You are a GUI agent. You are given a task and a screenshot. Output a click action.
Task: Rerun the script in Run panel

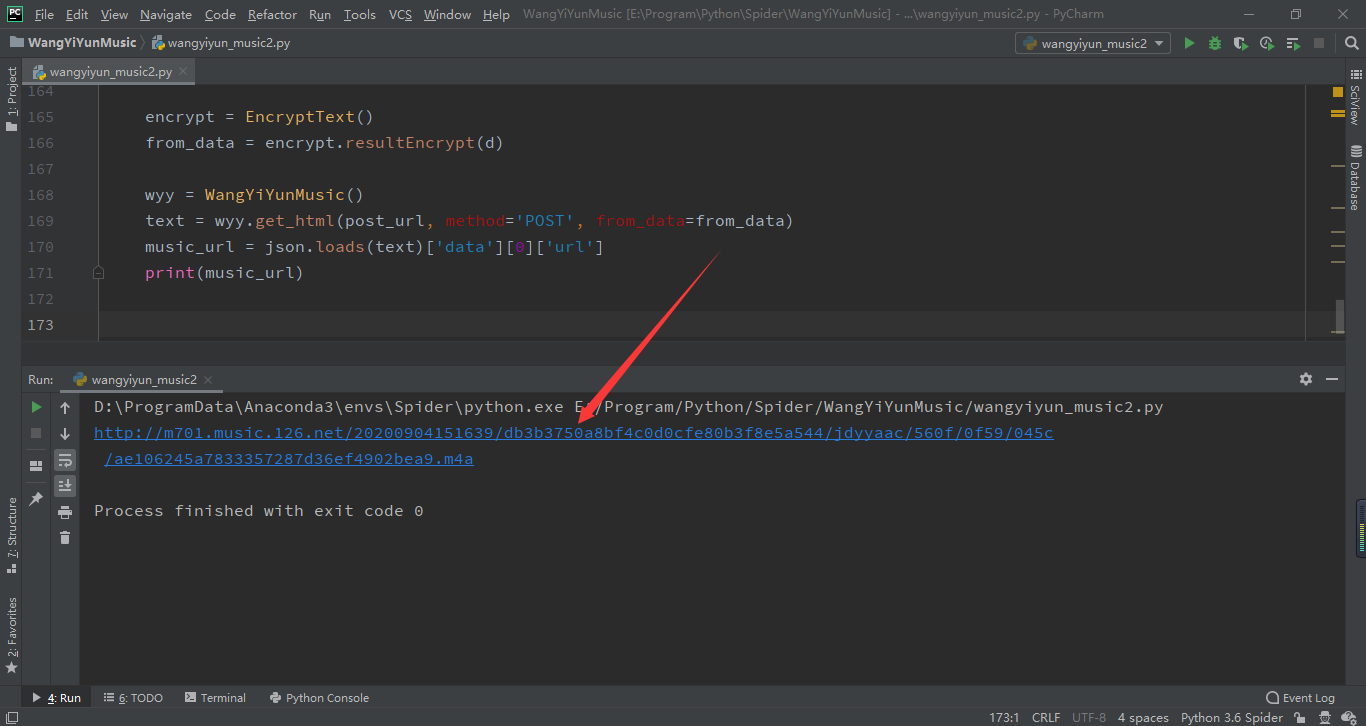coord(36,407)
